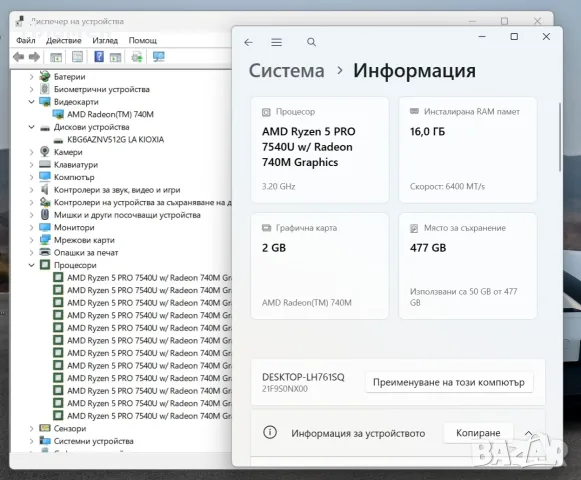Expand the Клавиатури node
The width and height of the screenshot is (581, 480).
[31, 165]
